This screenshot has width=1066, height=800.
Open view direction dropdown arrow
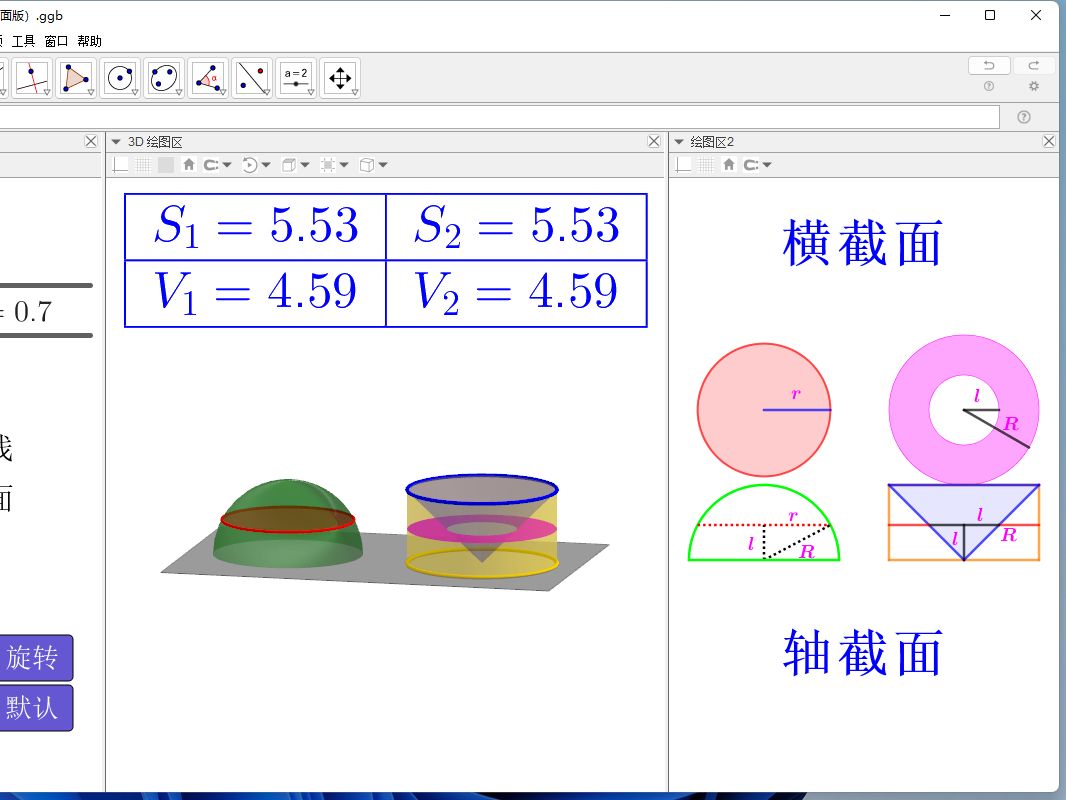point(305,165)
